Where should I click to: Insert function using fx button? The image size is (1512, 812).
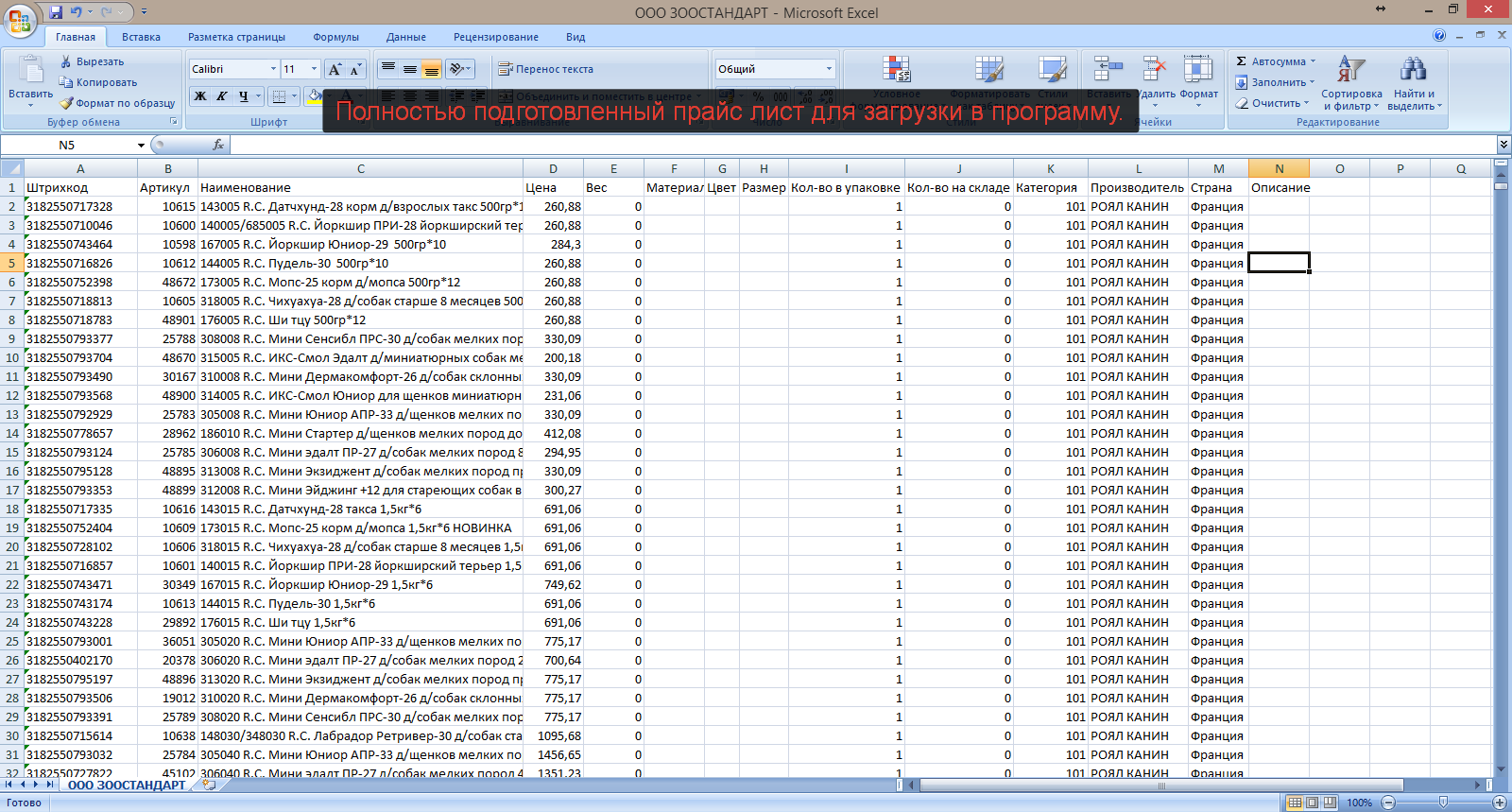click(218, 145)
